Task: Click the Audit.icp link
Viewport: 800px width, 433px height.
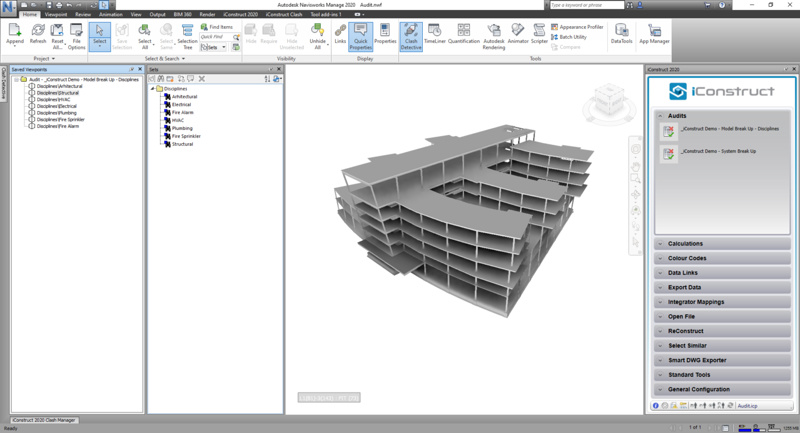Action: click(747, 406)
